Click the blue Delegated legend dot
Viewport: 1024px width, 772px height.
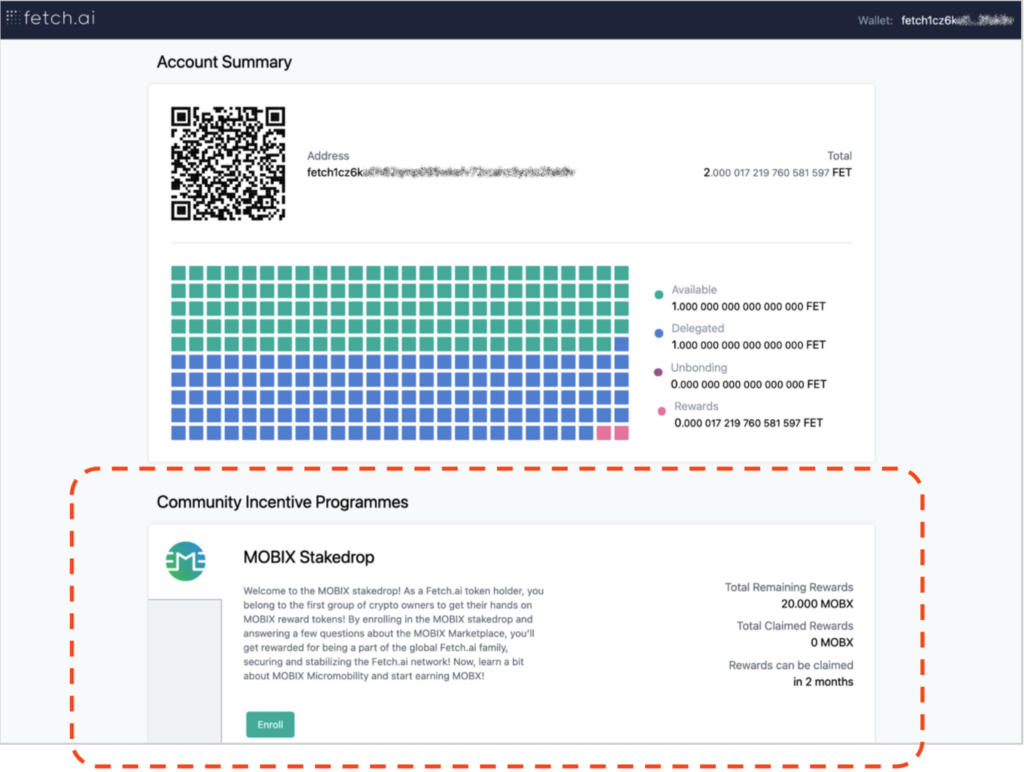(x=659, y=333)
